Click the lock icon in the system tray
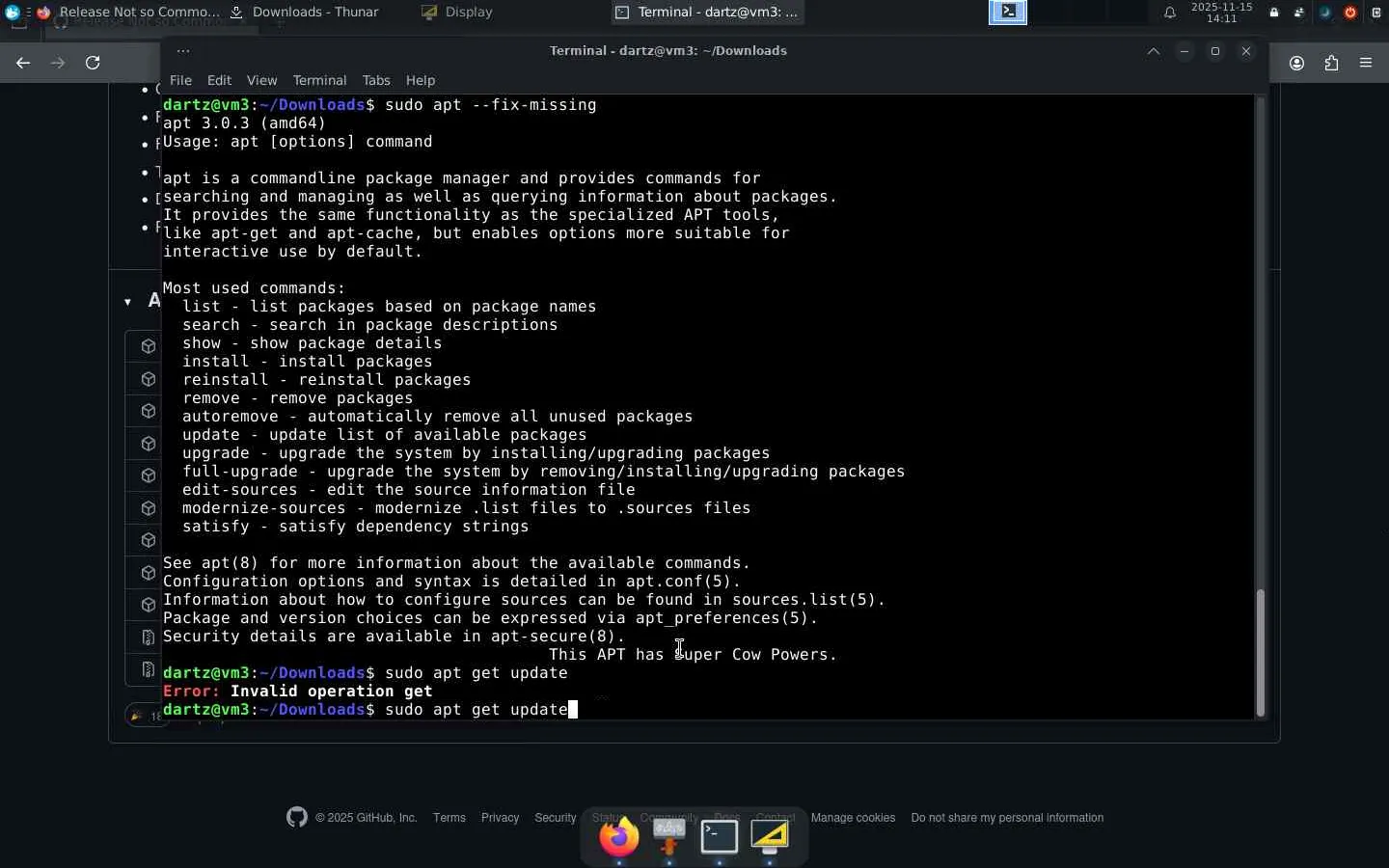 [x=1274, y=13]
